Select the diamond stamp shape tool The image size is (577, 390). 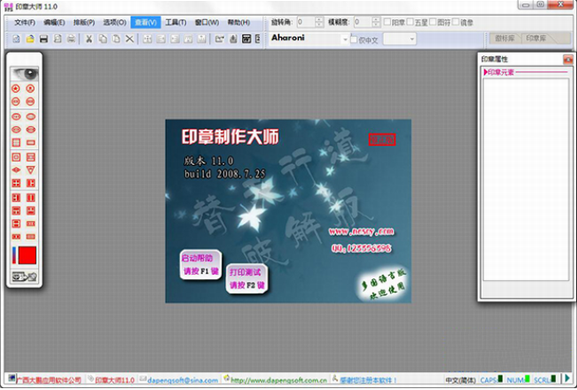(x=16, y=170)
